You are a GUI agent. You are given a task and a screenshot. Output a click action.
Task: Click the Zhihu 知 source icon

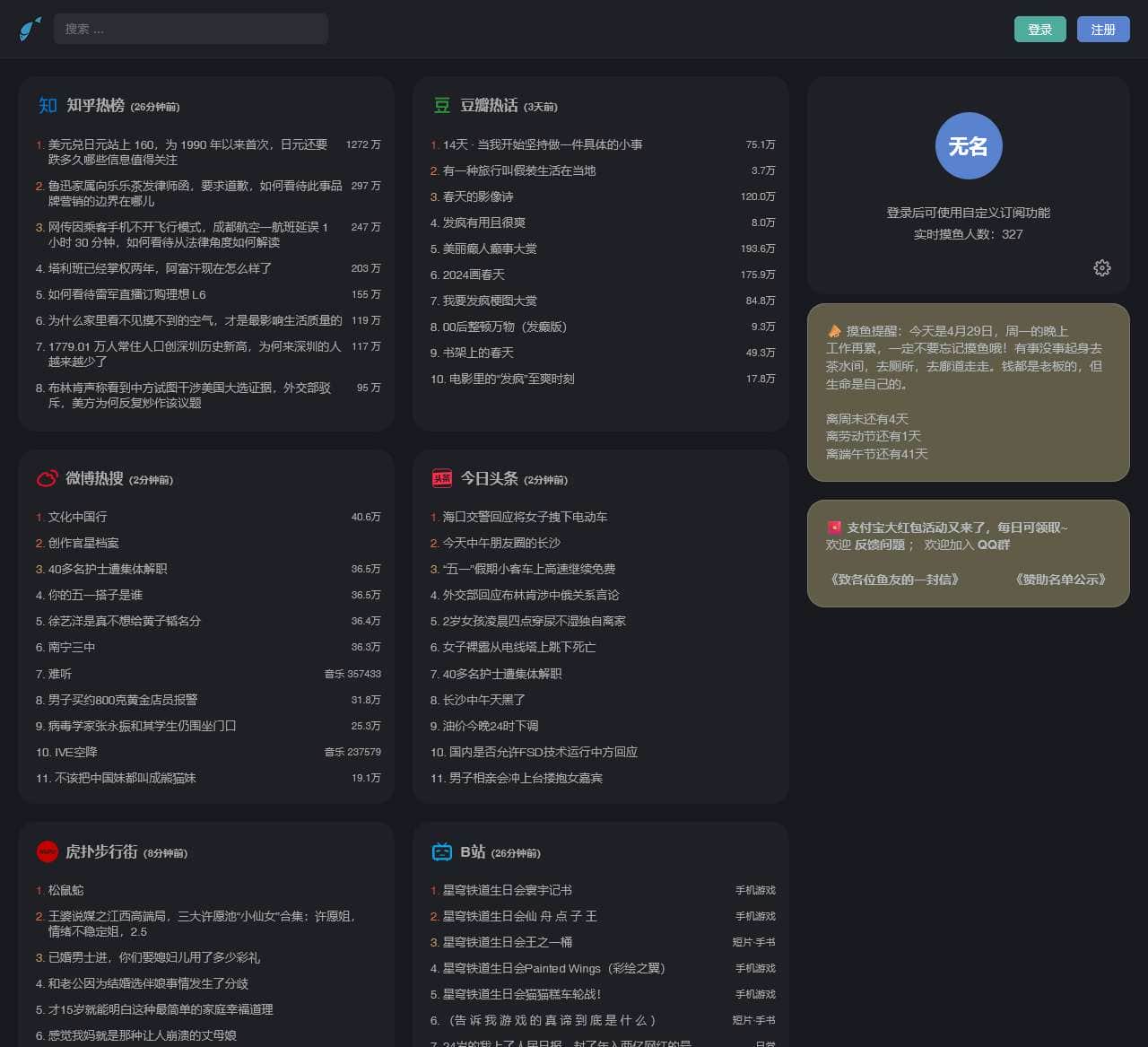click(x=48, y=106)
